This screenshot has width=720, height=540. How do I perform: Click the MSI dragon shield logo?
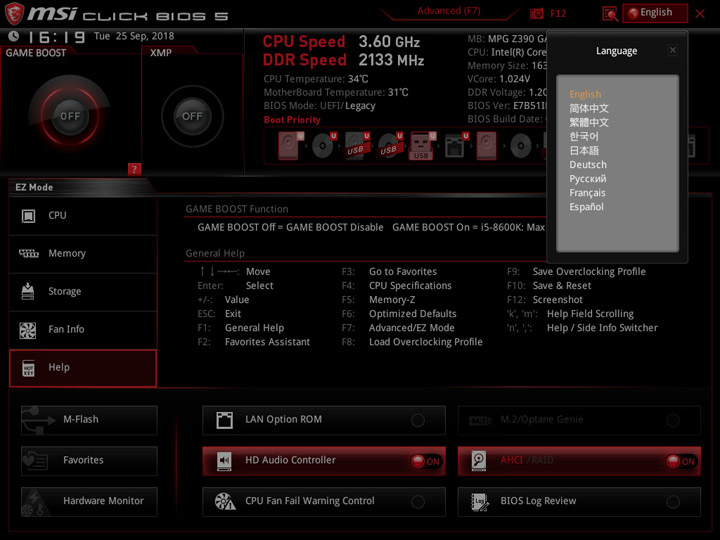[14, 13]
